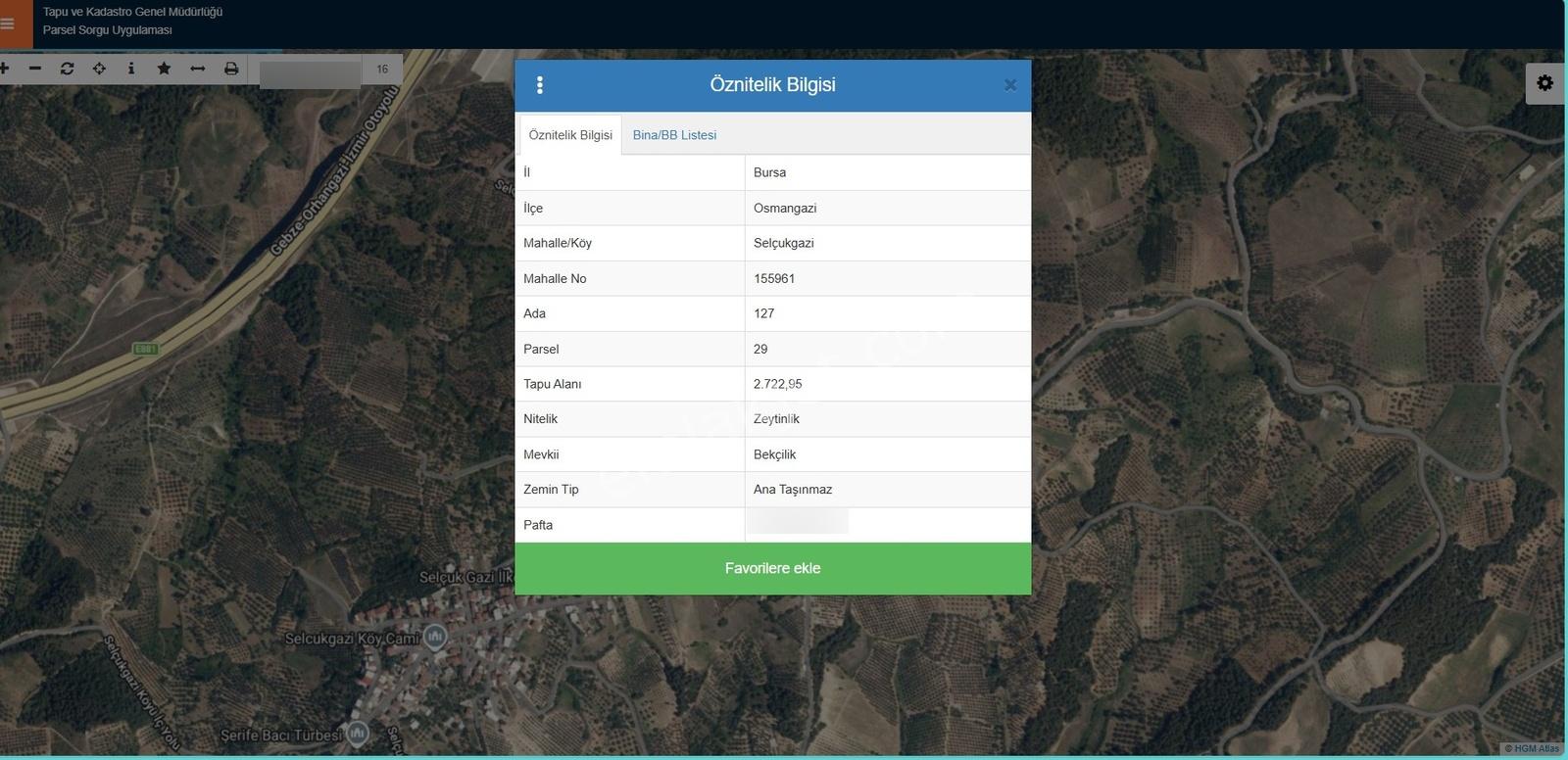Click the Favorilere ekle button
This screenshot has width=1568, height=760.
tap(772, 568)
